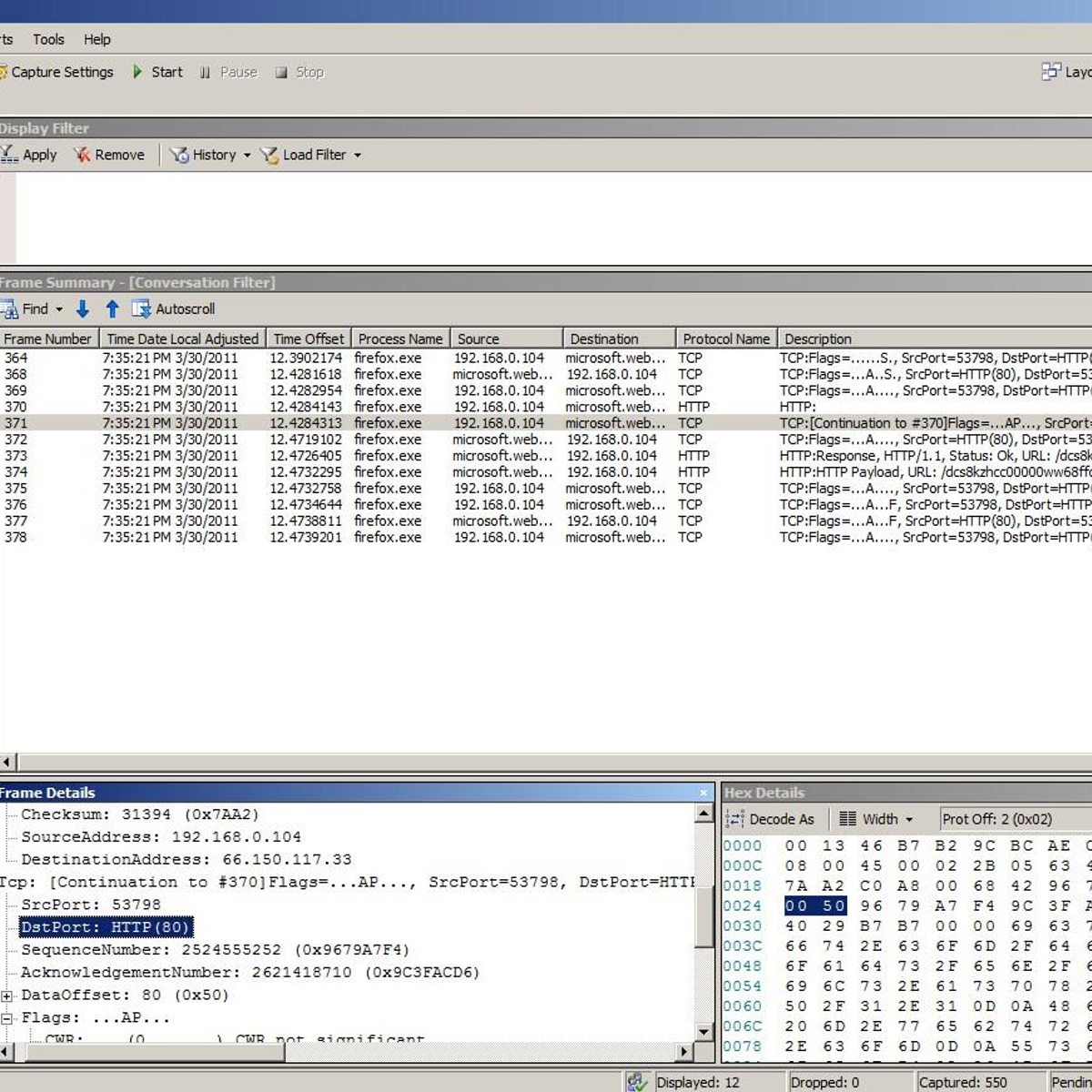This screenshot has height=1092, width=1092.
Task: Open the Help menu
Action: tap(97, 39)
